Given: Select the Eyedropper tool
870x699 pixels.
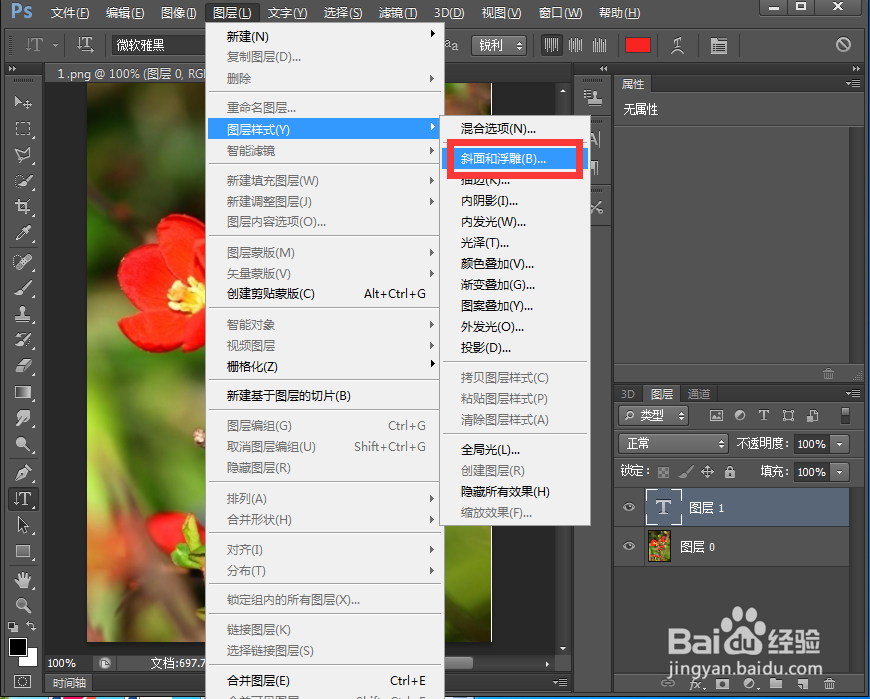Looking at the screenshot, I should pos(23,233).
